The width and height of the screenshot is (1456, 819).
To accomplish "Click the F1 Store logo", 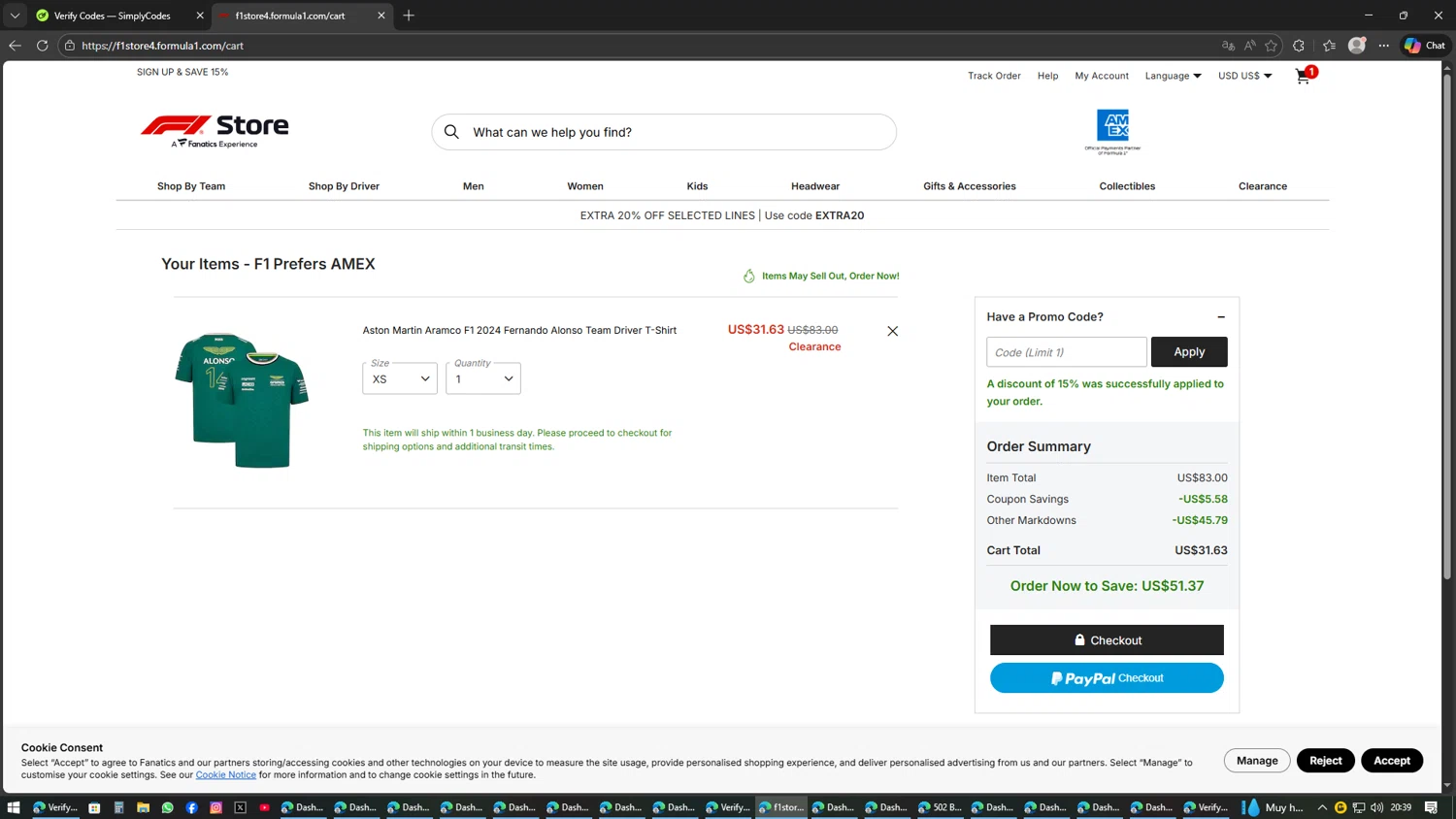I will click(x=215, y=131).
